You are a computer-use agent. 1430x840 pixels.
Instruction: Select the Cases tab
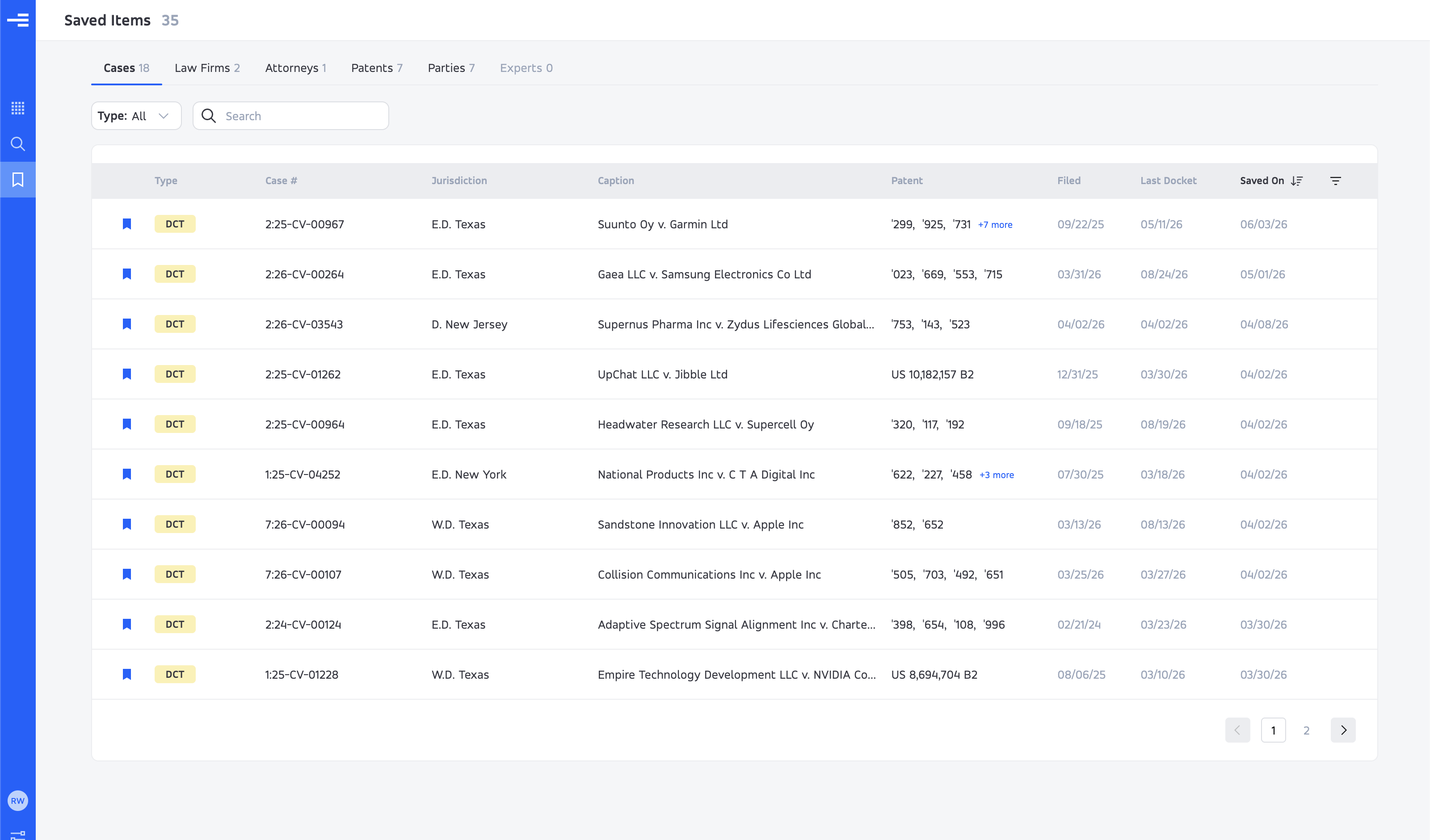pos(126,67)
